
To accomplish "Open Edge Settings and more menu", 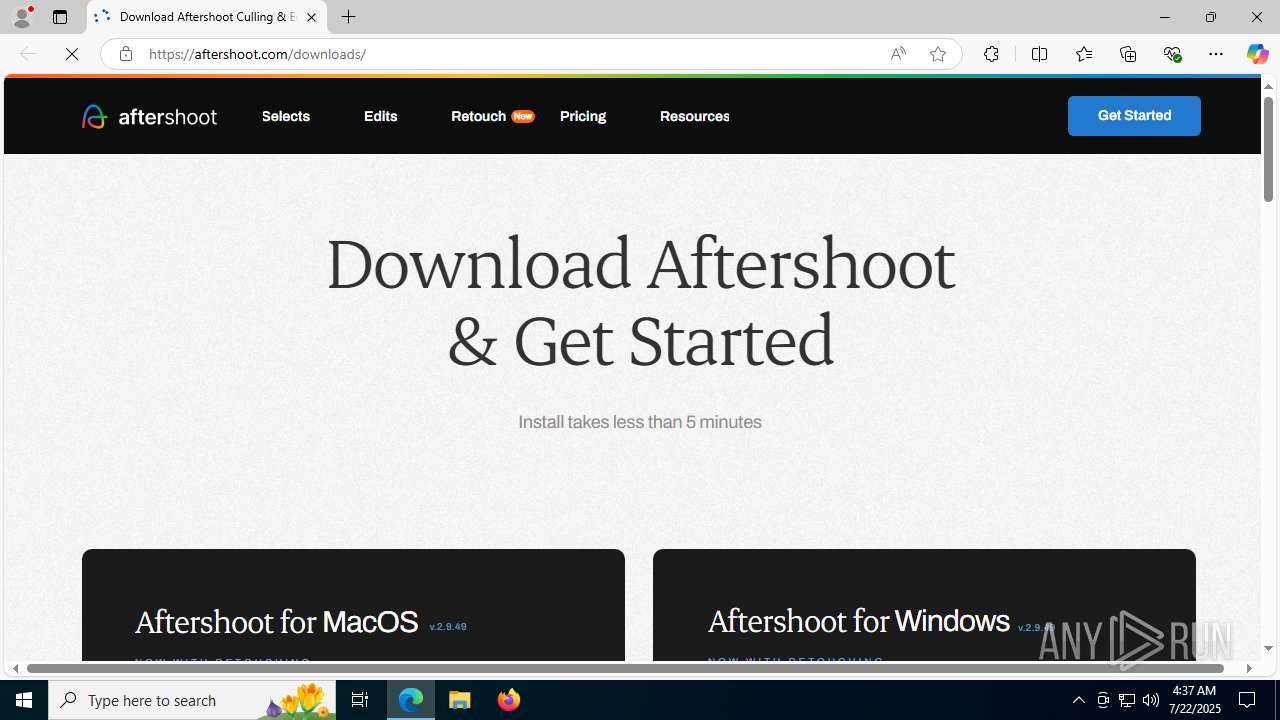I will click(1216, 54).
